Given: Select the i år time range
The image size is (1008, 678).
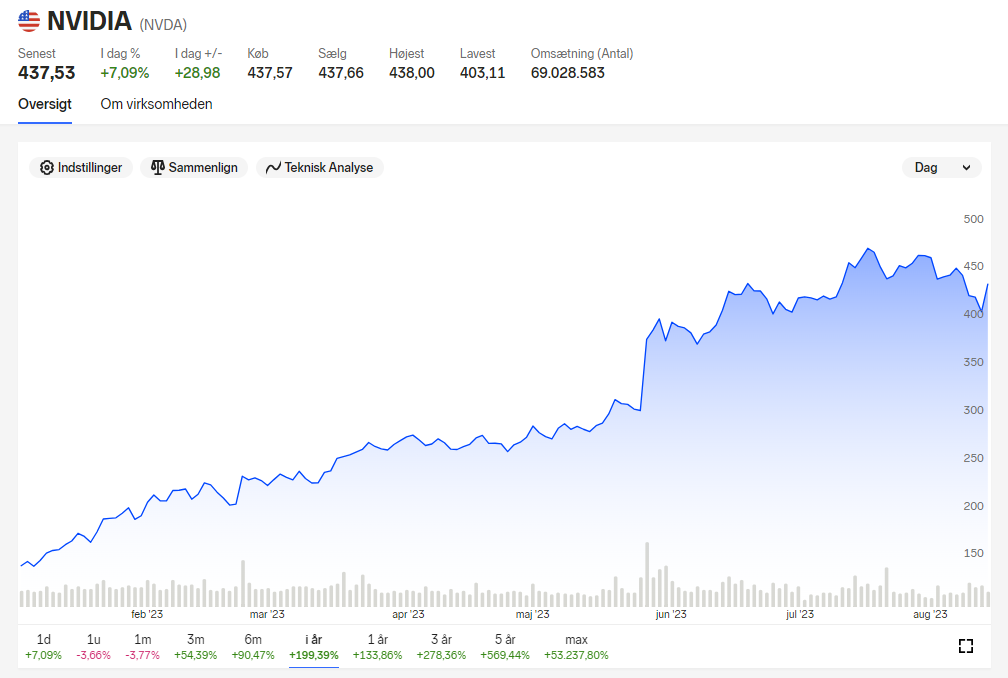Looking at the screenshot, I should [314, 647].
